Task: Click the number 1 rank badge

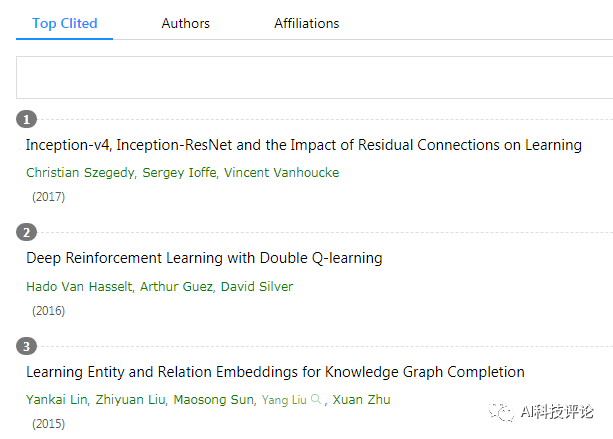Action: (x=26, y=119)
